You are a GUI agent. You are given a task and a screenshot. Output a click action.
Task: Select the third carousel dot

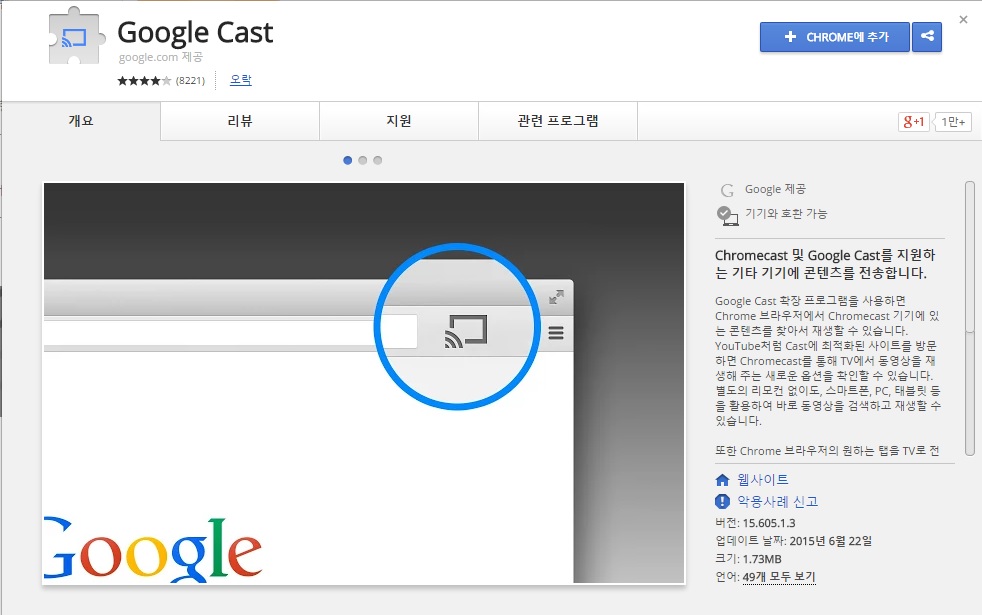tap(378, 159)
